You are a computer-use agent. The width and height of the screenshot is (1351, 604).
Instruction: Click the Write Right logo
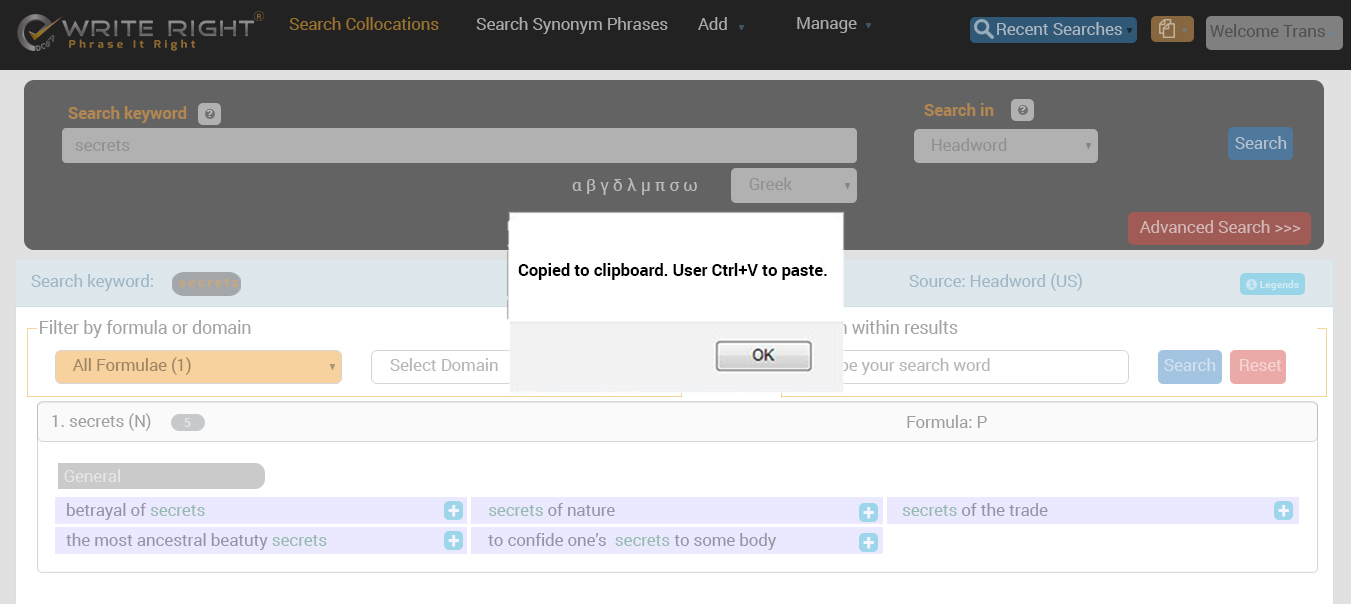click(140, 32)
